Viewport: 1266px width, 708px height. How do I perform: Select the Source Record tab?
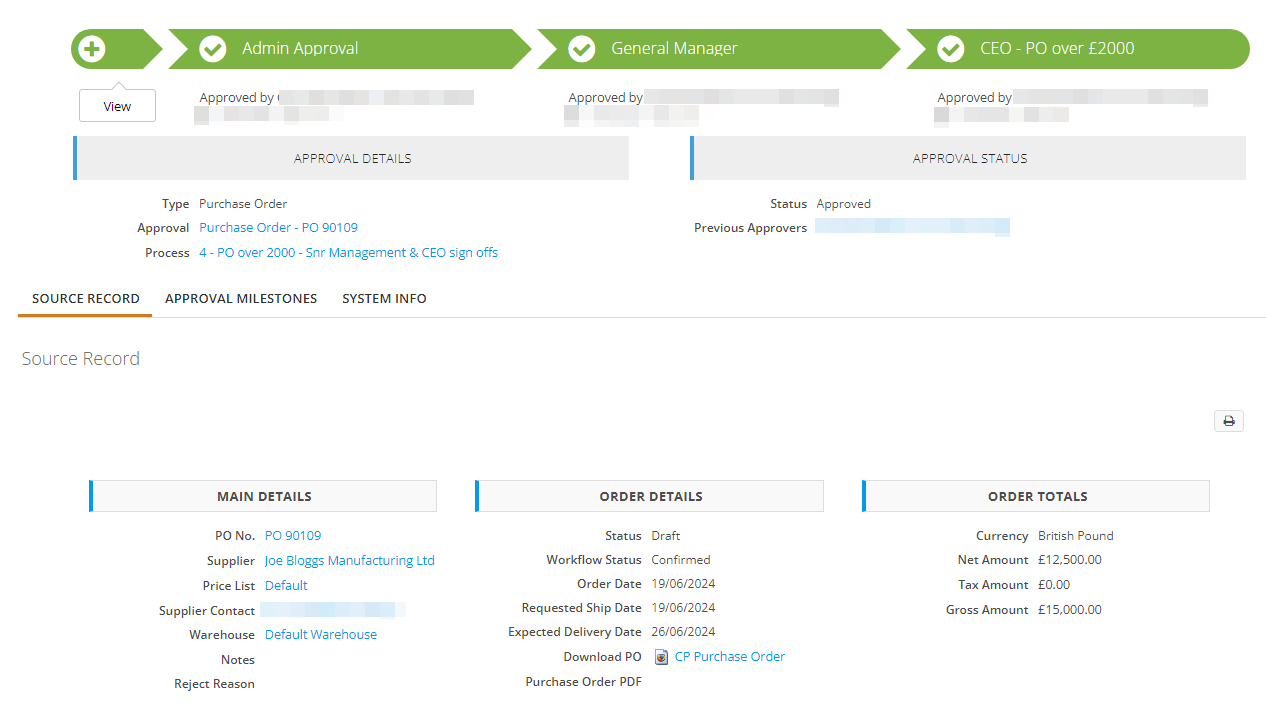(86, 298)
